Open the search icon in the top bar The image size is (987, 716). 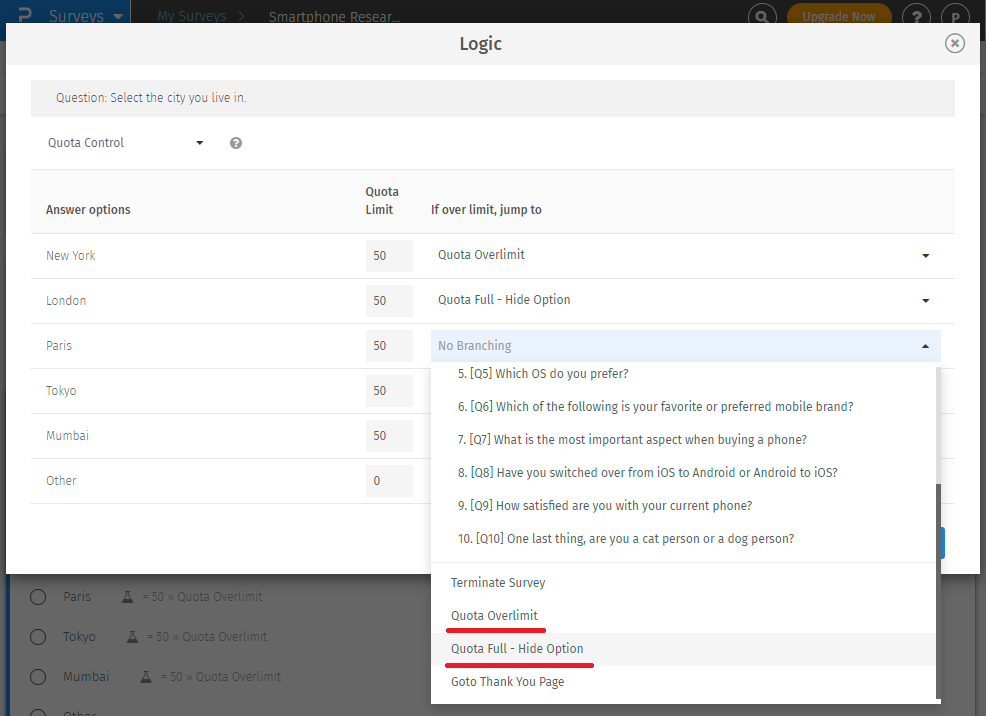tap(762, 16)
